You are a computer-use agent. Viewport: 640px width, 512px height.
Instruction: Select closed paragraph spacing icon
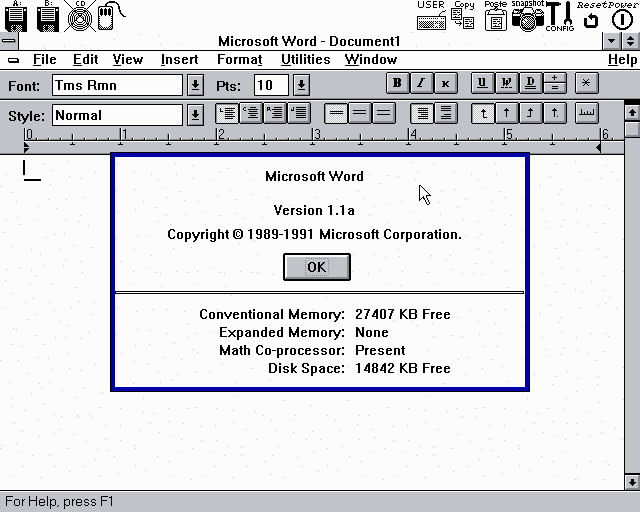tap(422, 113)
